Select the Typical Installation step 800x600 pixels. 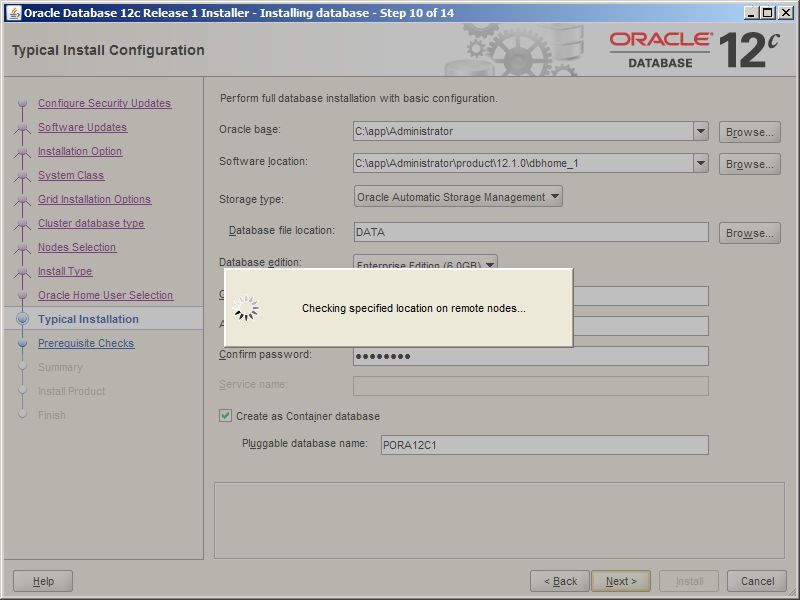pos(88,319)
